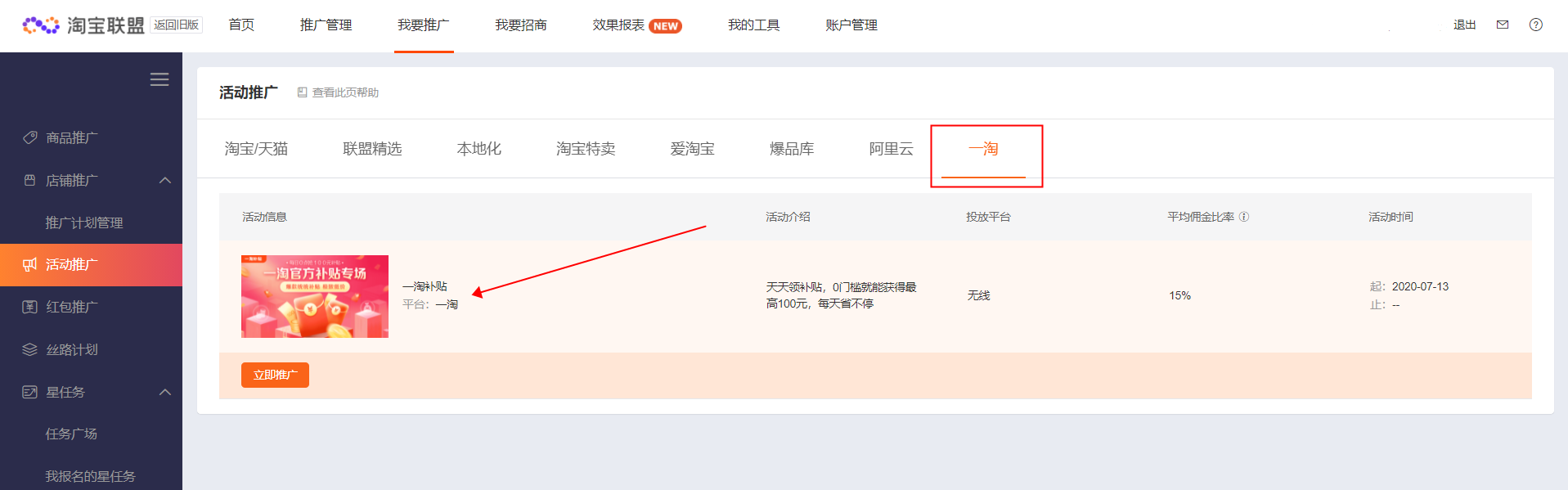The width and height of the screenshot is (1568, 490).
Task: Switch to the 淘宝/天猫 tab
Action: [x=256, y=149]
